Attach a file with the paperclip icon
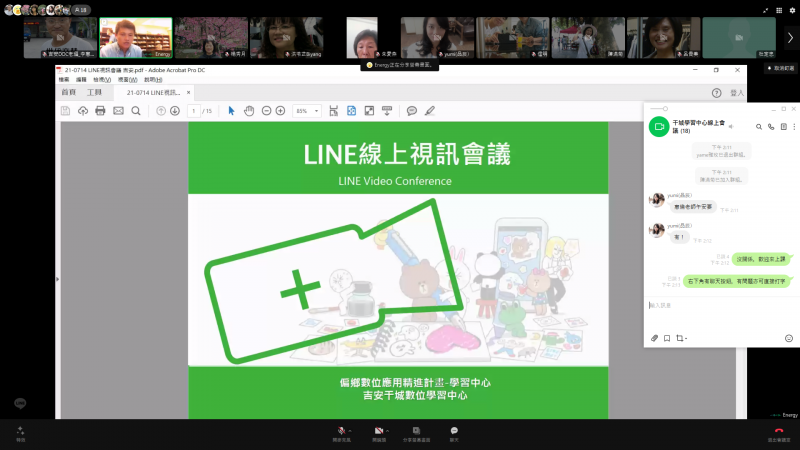800x450 pixels. tap(655, 338)
